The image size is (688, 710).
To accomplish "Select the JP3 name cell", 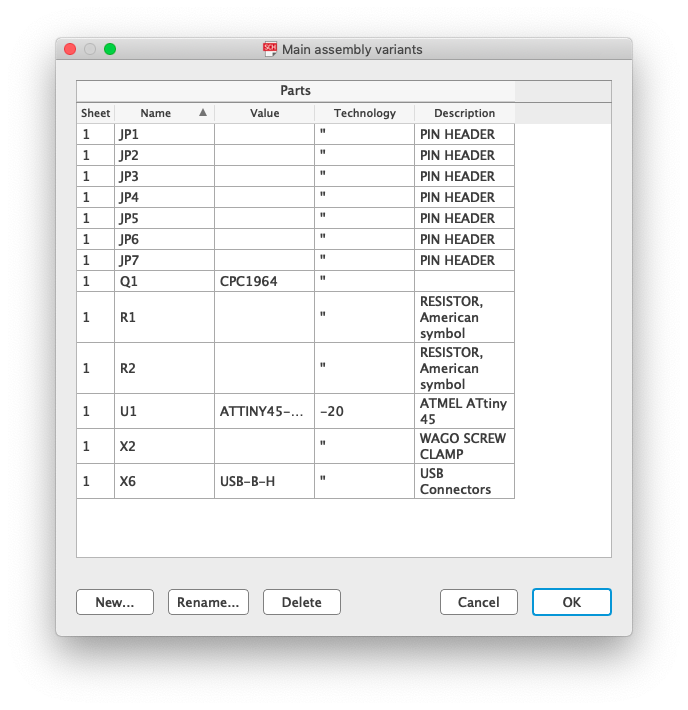I will 164,176.
